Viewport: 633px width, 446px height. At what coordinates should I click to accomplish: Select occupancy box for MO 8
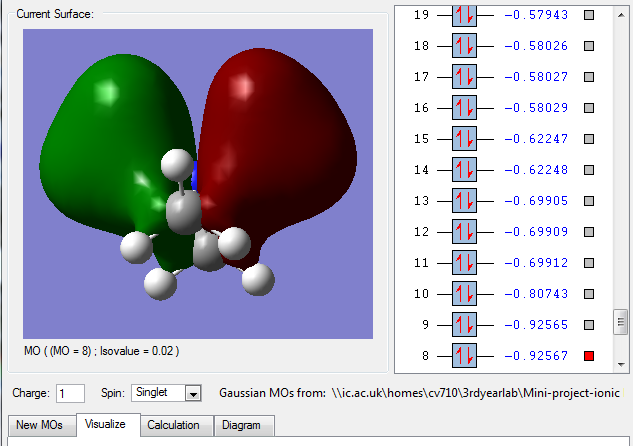point(464,356)
